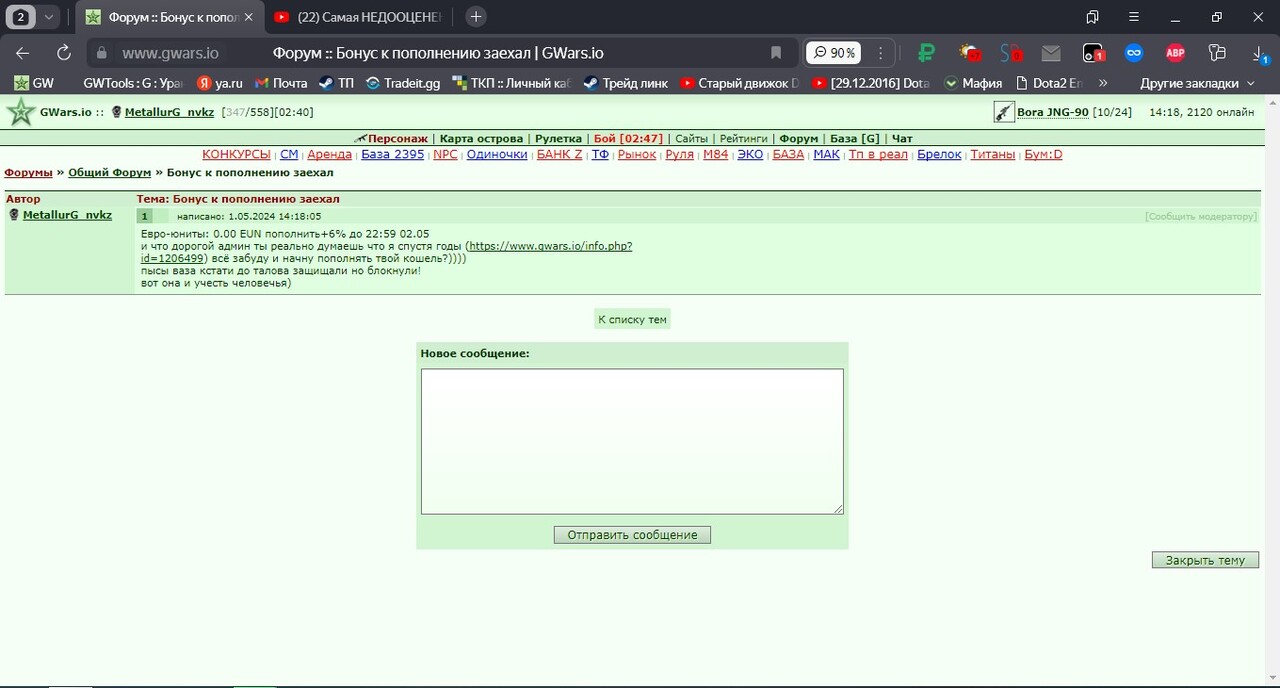Open the КОНКУРСЫ link
1280x688 pixels.
[236, 154]
